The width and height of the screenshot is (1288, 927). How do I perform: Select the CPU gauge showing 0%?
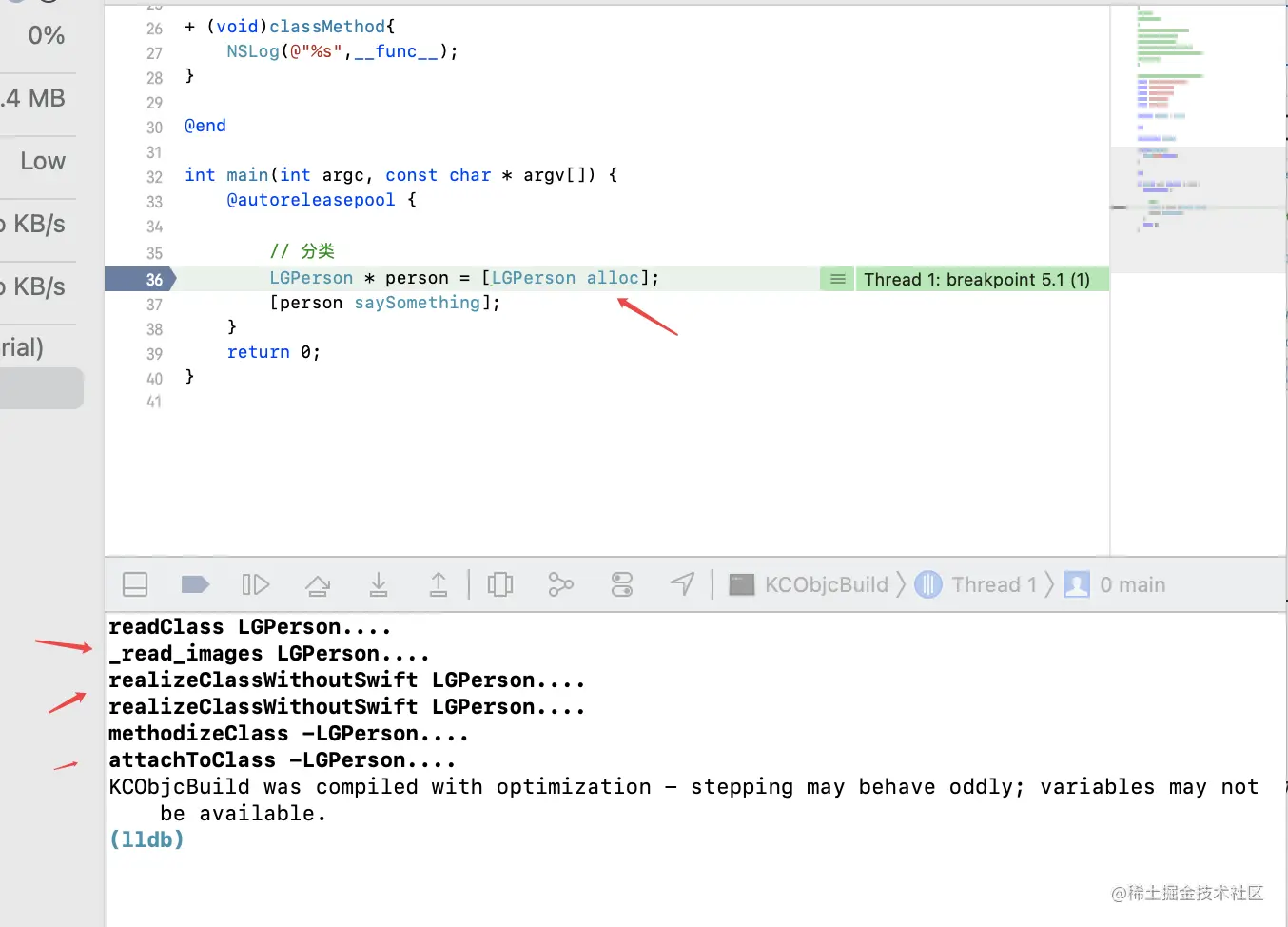point(46,36)
